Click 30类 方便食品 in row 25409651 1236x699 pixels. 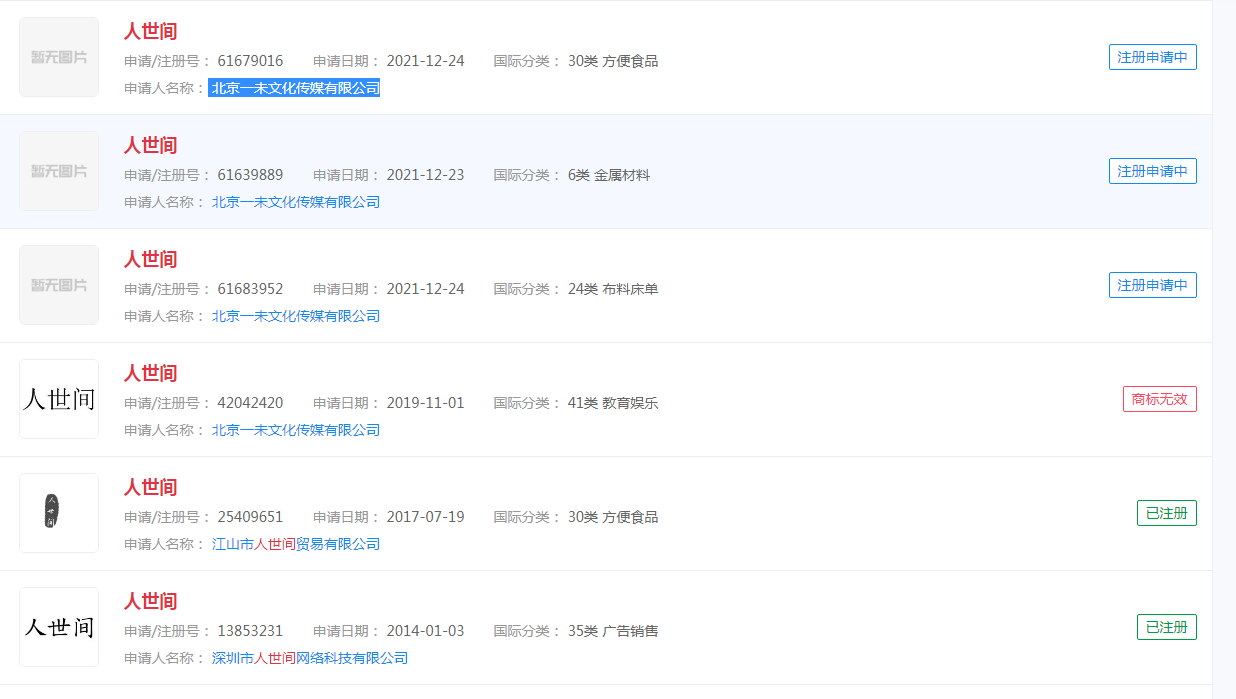[x=613, y=517]
